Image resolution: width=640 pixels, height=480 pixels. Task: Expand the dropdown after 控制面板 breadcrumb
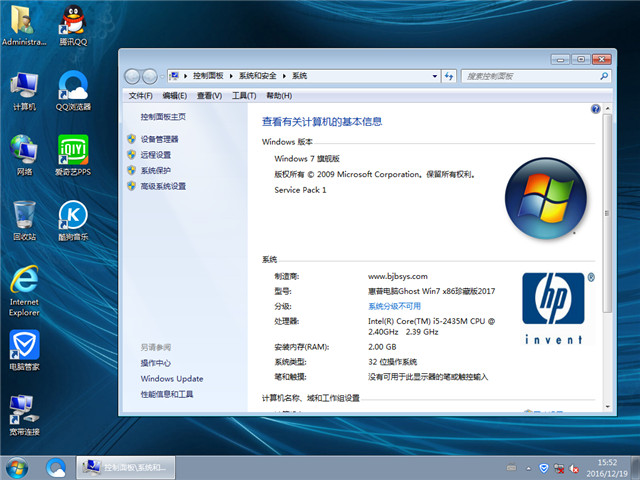pyautogui.click(x=231, y=76)
